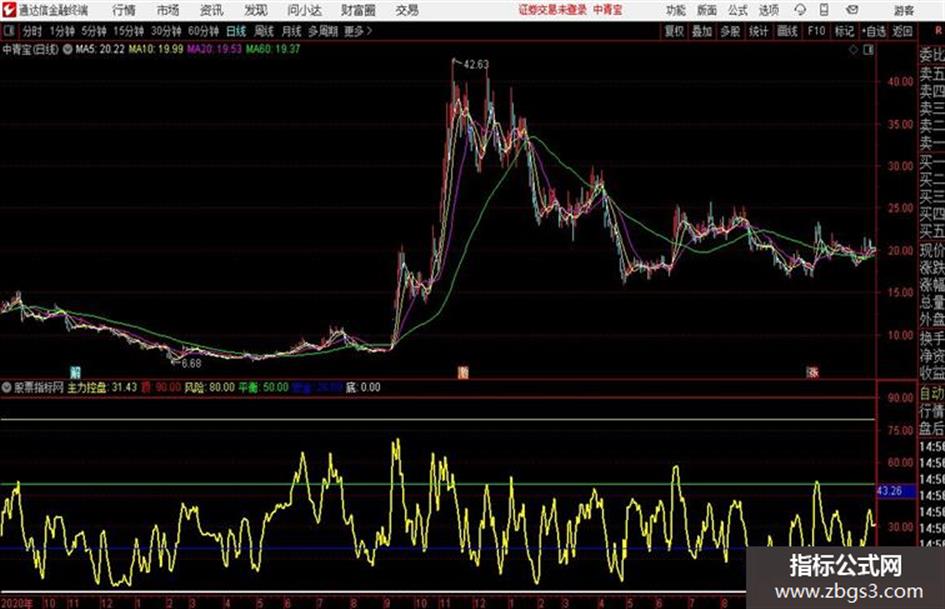
Task: Click the 底: 0.00 indicator label
Action: coord(363,387)
